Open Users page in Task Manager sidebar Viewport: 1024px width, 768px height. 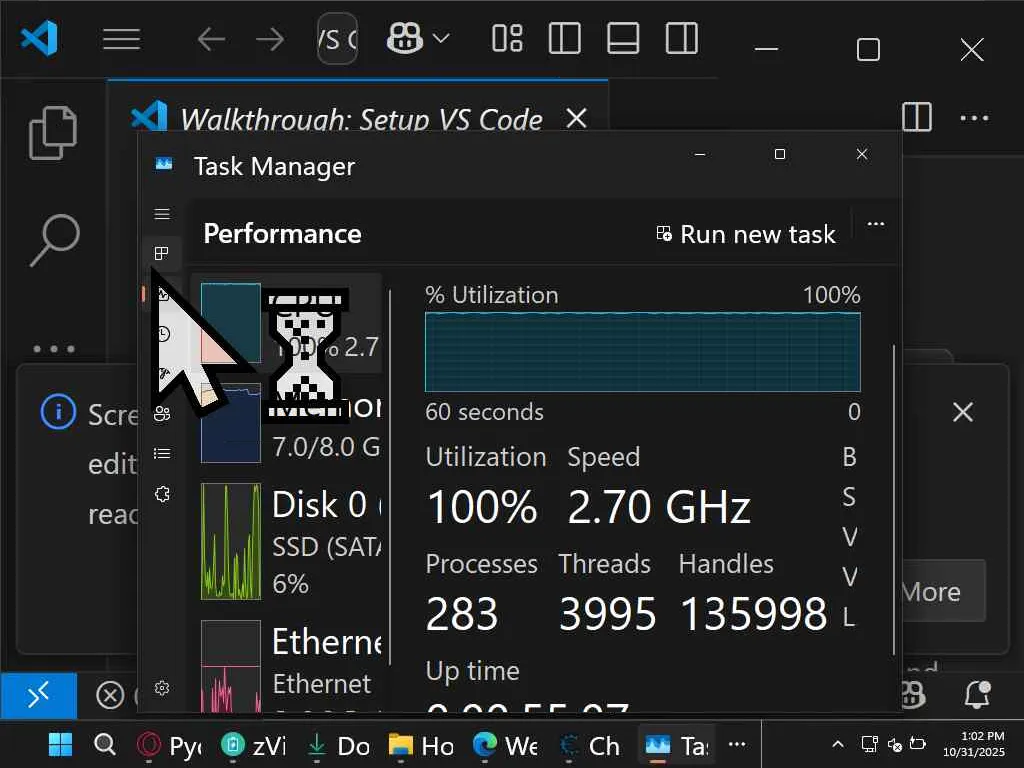(162, 414)
